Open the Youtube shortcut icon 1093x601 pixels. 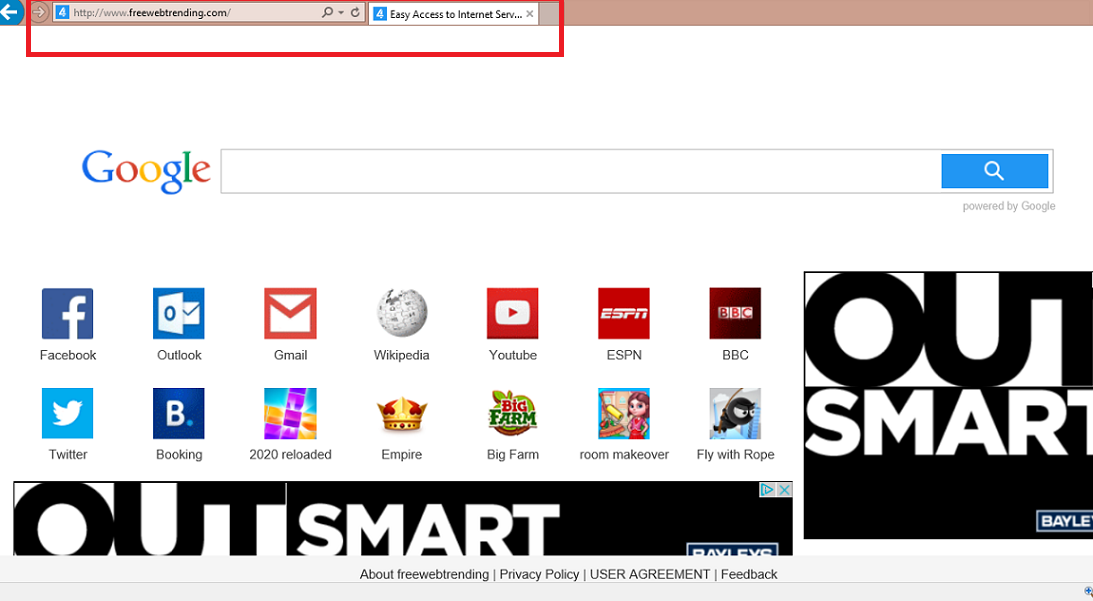pos(512,314)
